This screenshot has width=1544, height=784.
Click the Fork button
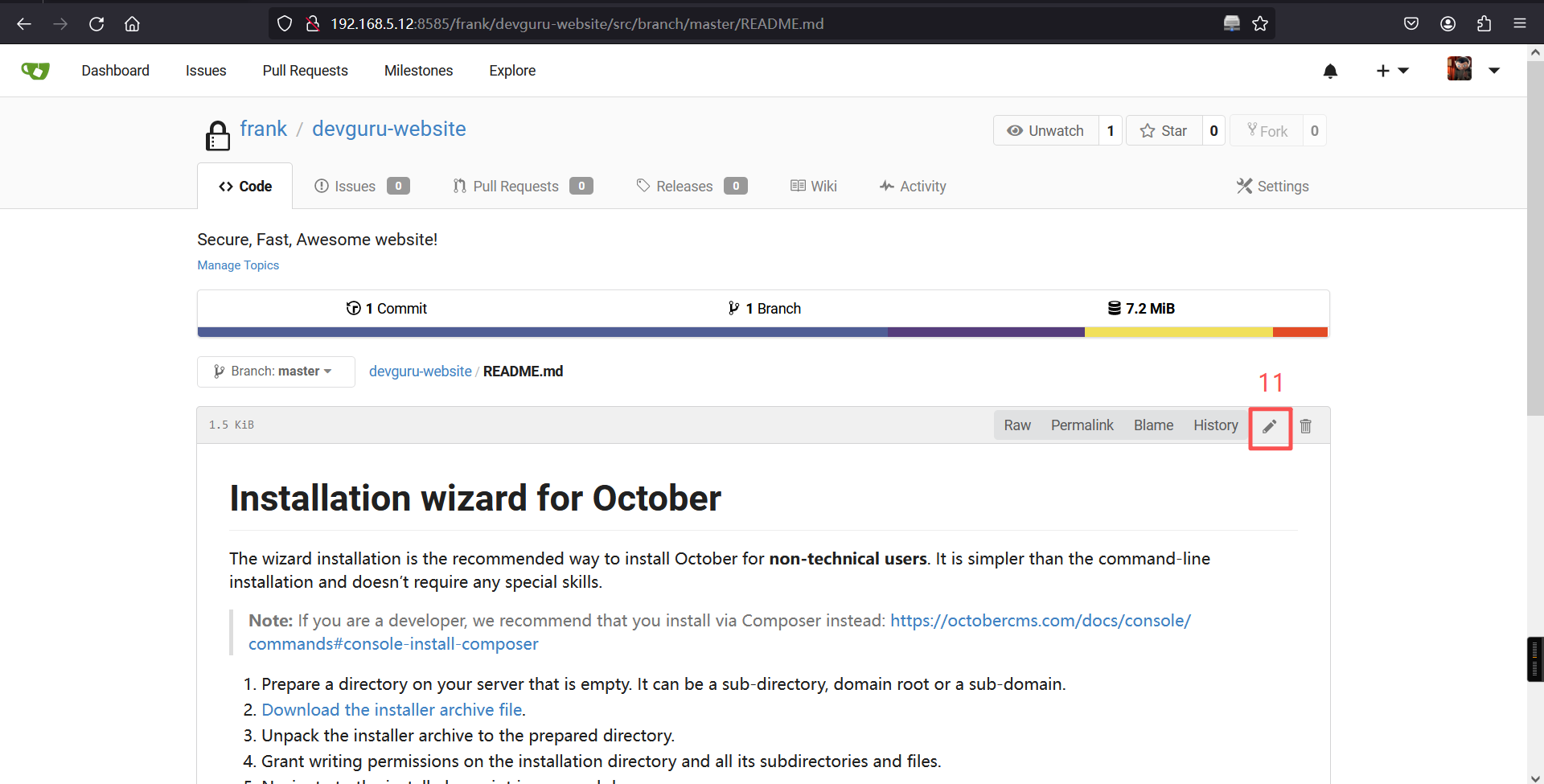[1267, 130]
